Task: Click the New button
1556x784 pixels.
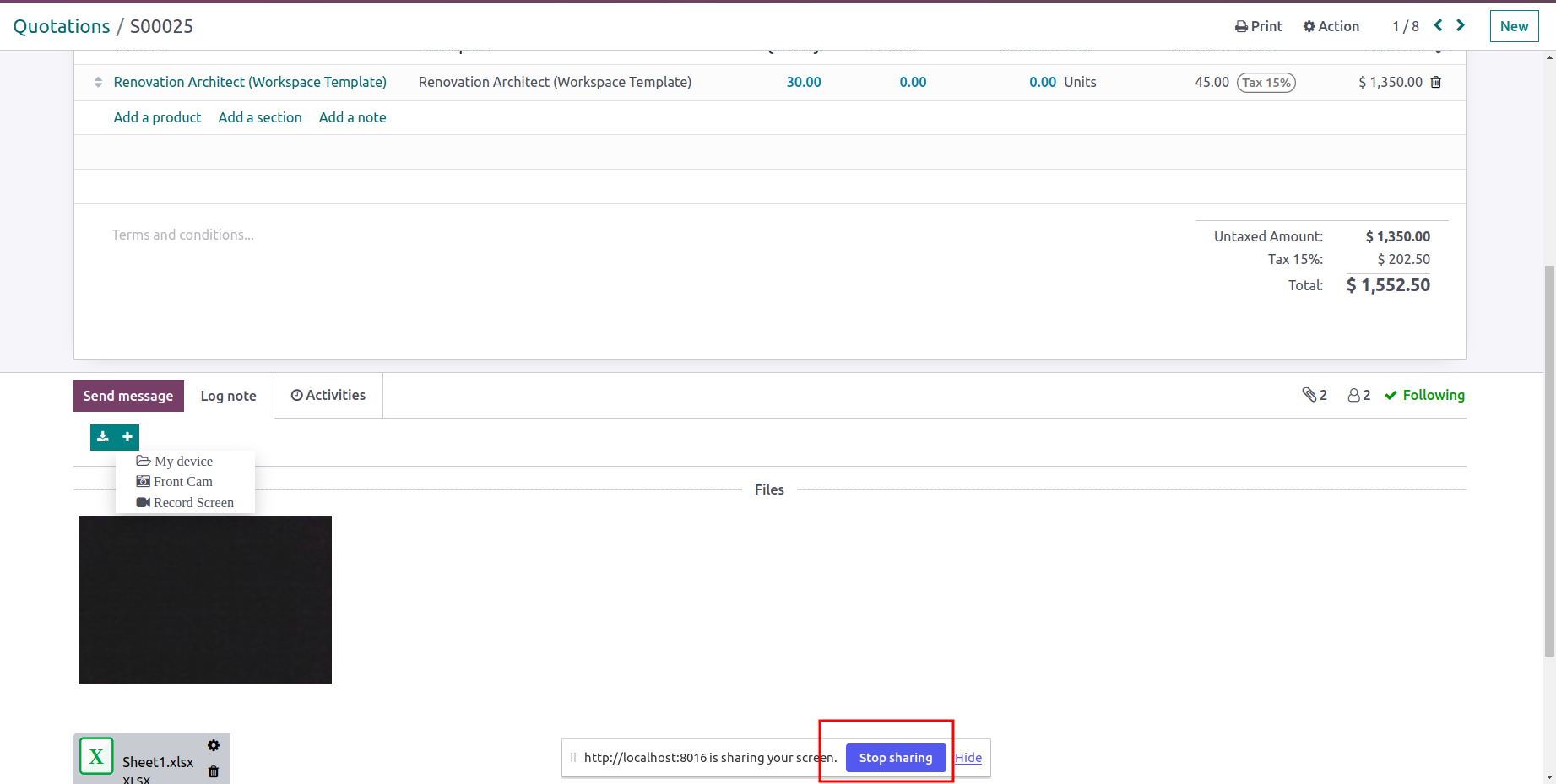Action: coord(1514,26)
